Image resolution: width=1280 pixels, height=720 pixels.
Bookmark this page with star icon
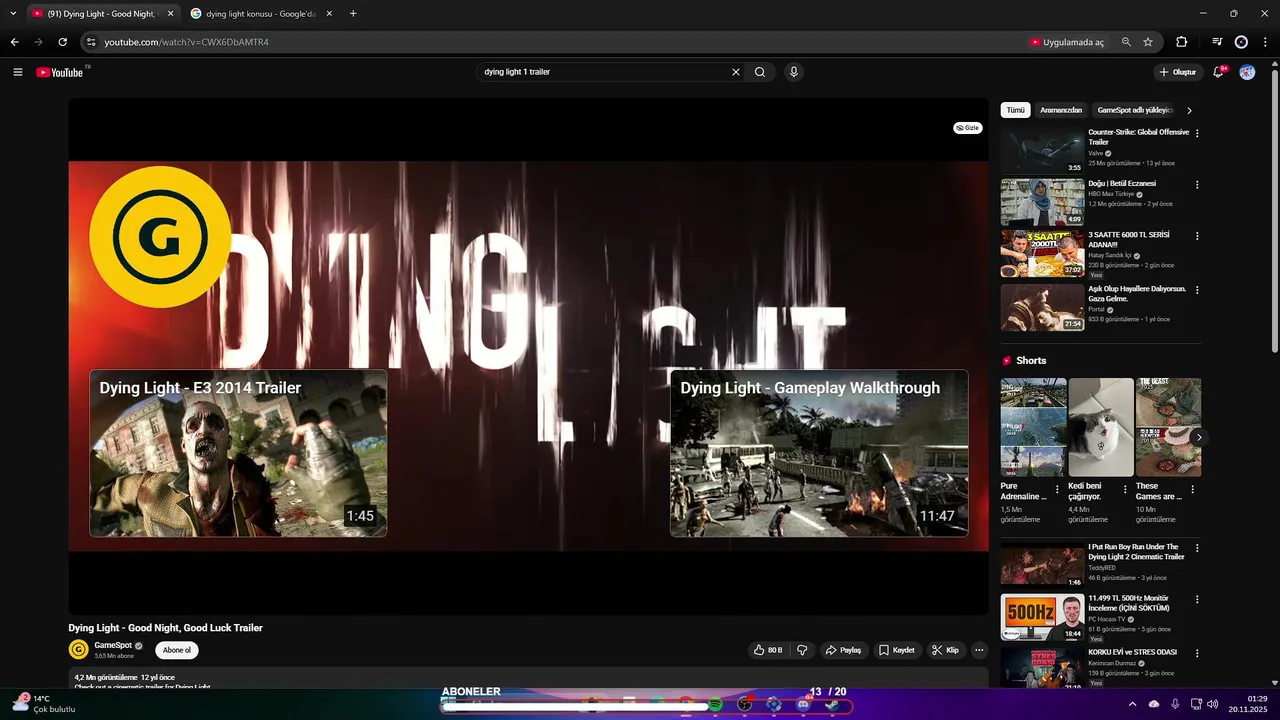(x=1148, y=42)
